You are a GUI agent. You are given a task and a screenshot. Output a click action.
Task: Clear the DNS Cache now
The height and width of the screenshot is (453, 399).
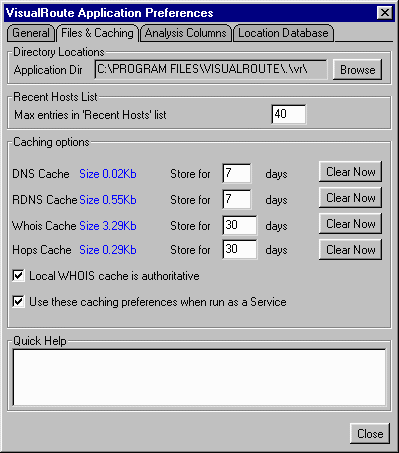point(350,172)
